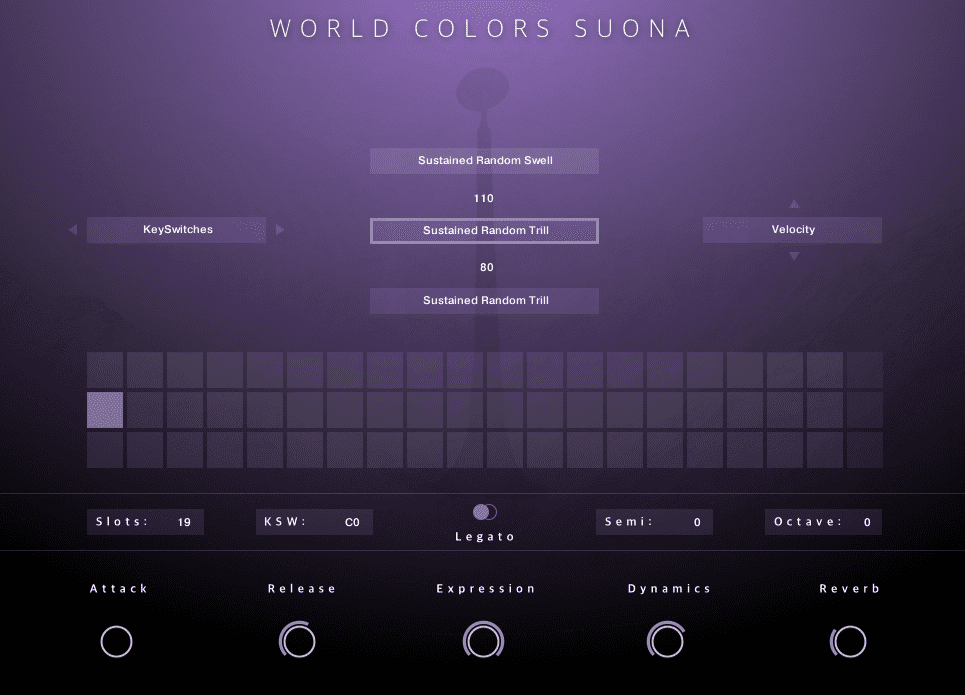Click the left arrow beside KeySwitches
This screenshot has height=695, width=965.
click(72, 230)
